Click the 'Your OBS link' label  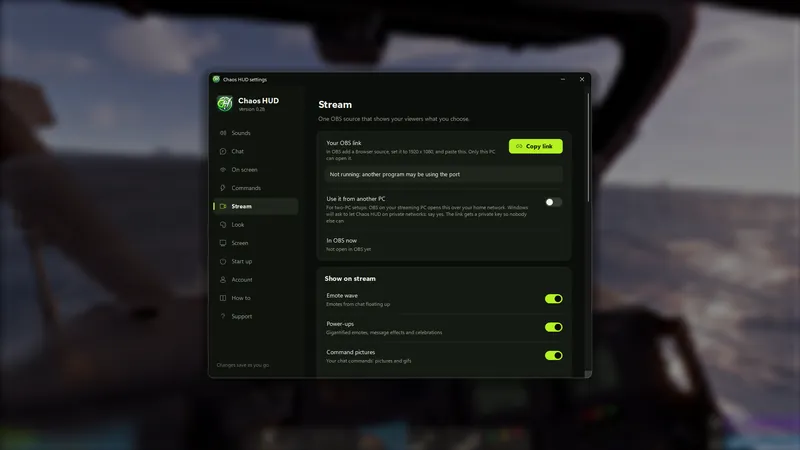[344, 143]
